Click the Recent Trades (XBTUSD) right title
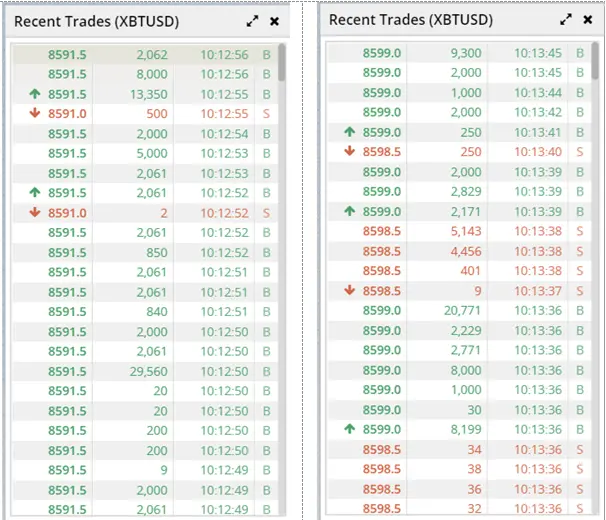 tap(411, 20)
